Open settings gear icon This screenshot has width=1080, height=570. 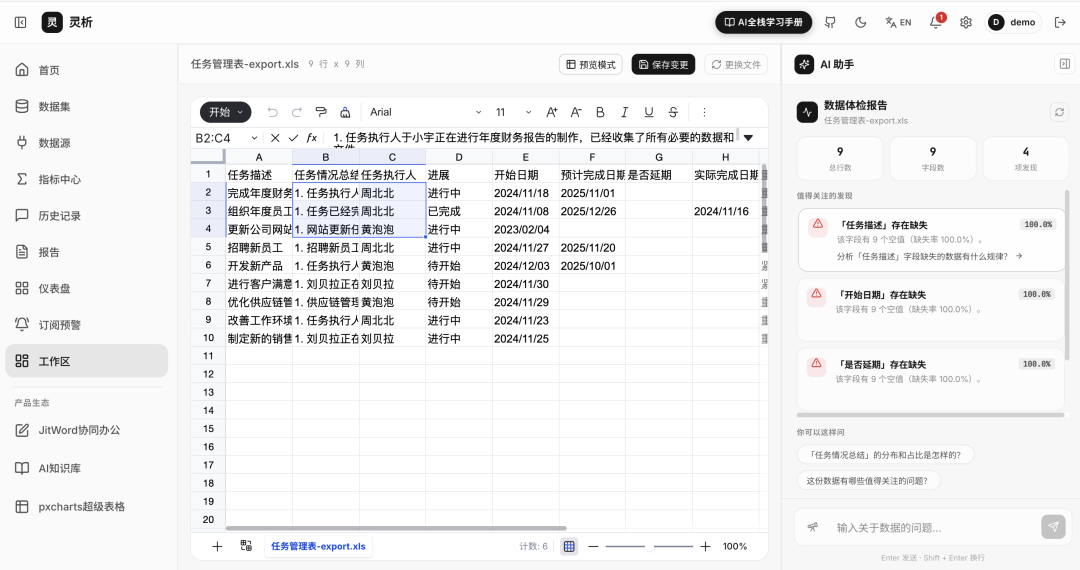(x=966, y=23)
